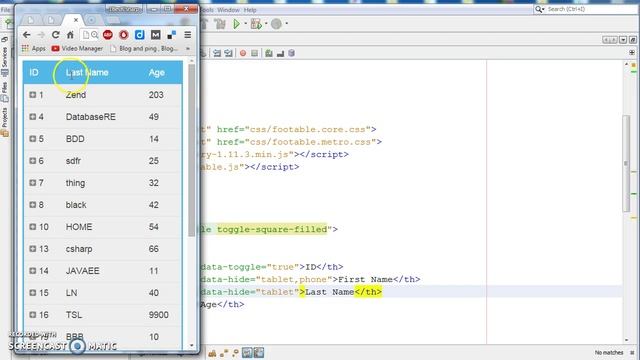Click the red droplet extension icon
The height and width of the screenshot is (360, 640).
pyautogui.click(x=124, y=35)
